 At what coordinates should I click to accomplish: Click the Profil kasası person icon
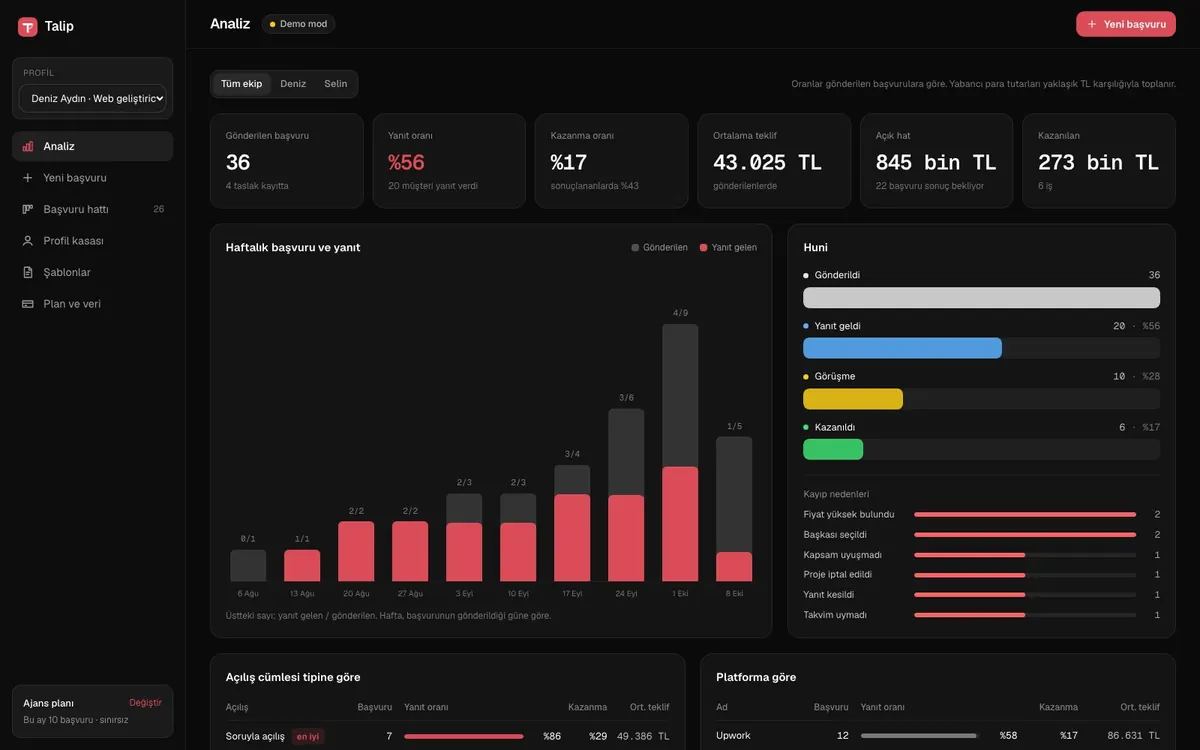pyautogui.click(x=28, y=241)
